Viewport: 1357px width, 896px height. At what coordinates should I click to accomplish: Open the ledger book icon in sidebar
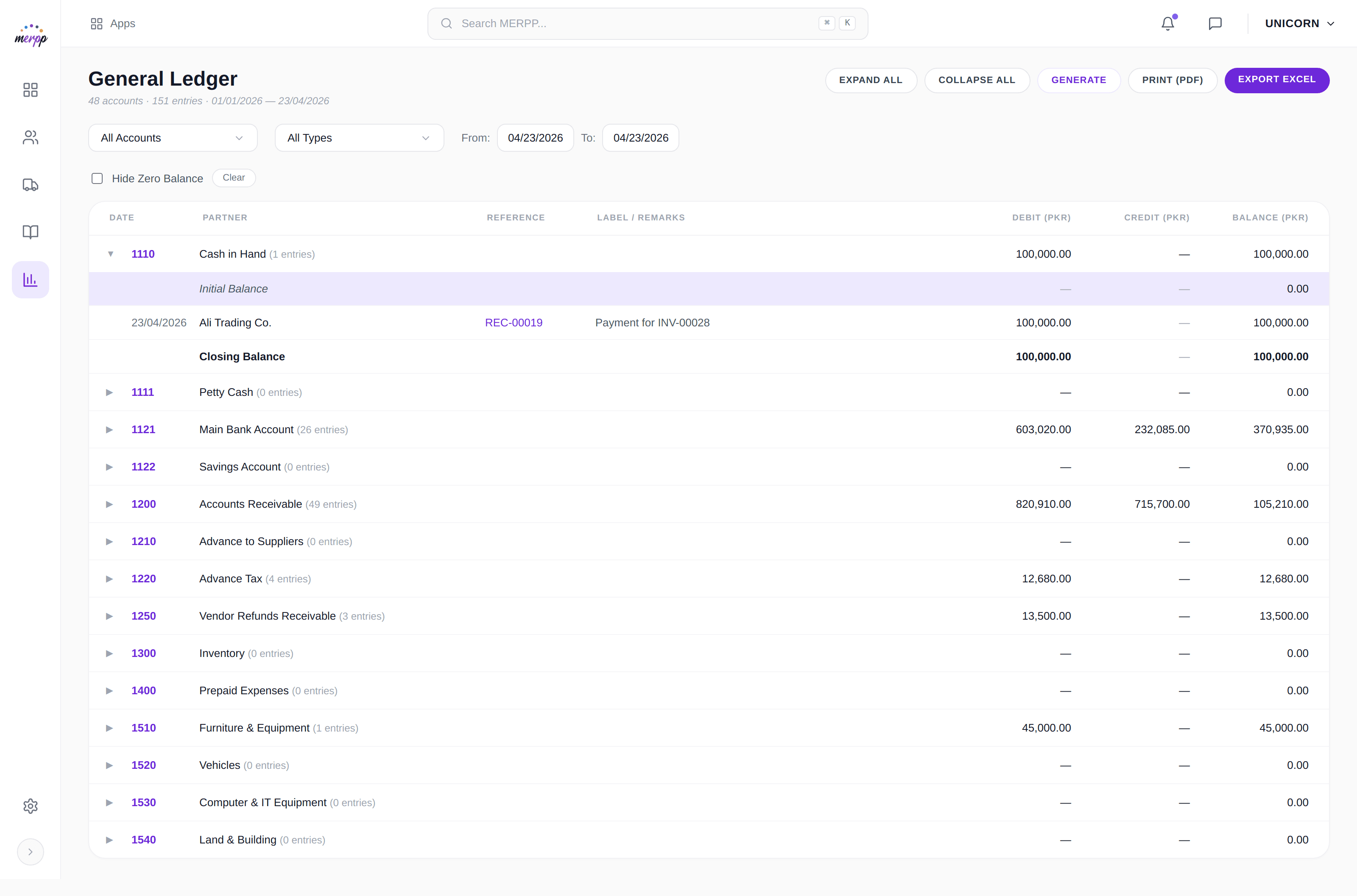30,232
